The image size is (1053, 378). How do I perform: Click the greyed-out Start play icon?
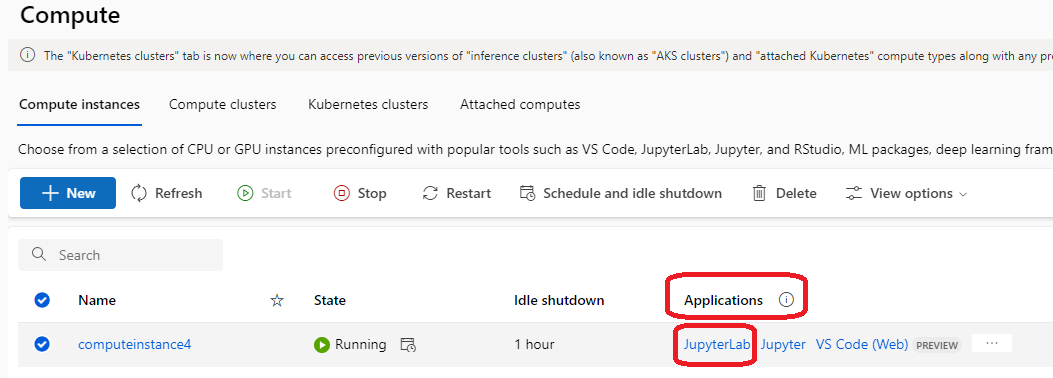pyautogui.click(x=245, y=193)
